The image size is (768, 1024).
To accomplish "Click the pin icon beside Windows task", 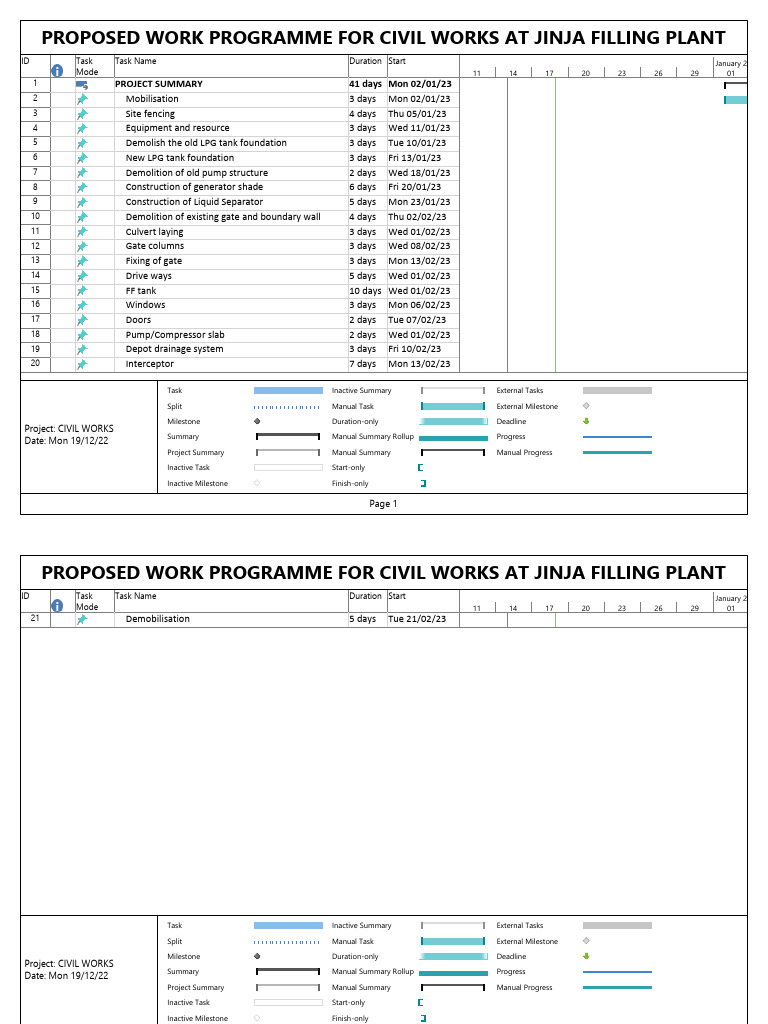I will click(x=82, y=306).
